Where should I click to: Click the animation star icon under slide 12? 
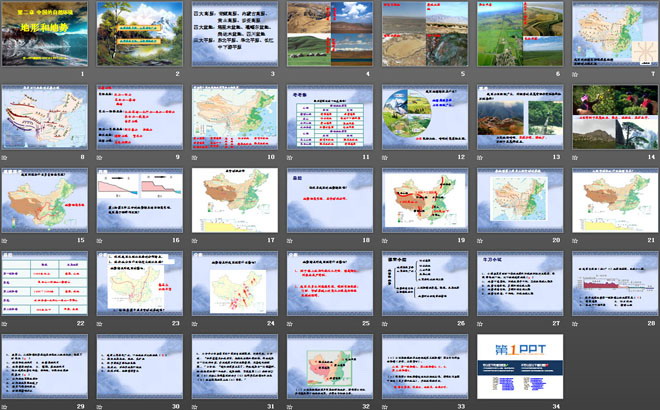click(385, 157)
